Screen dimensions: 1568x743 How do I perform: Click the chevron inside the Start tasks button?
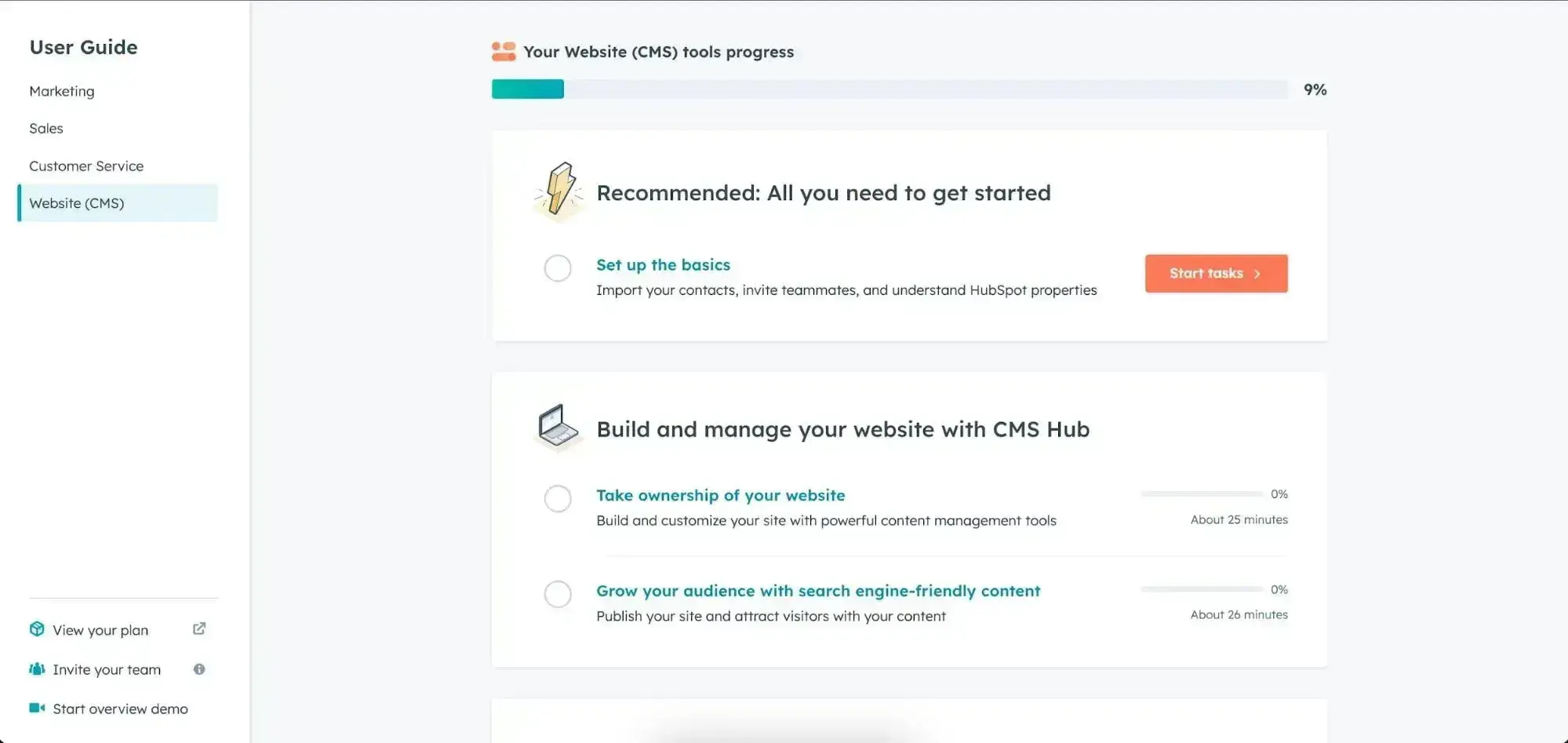(x=1258, y=273)
